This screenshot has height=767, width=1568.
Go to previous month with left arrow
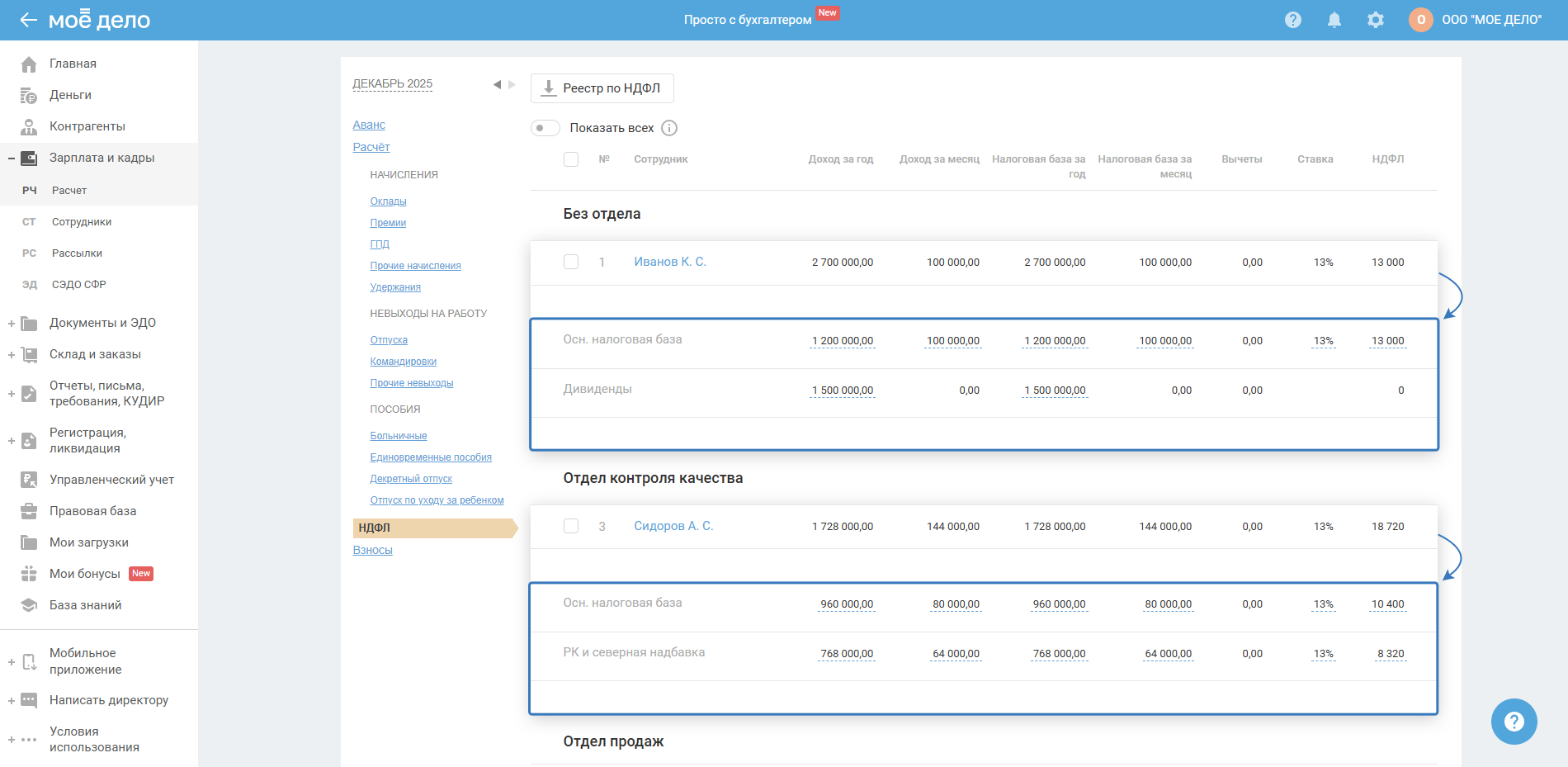pyautogui.click(x=497, y=84)
